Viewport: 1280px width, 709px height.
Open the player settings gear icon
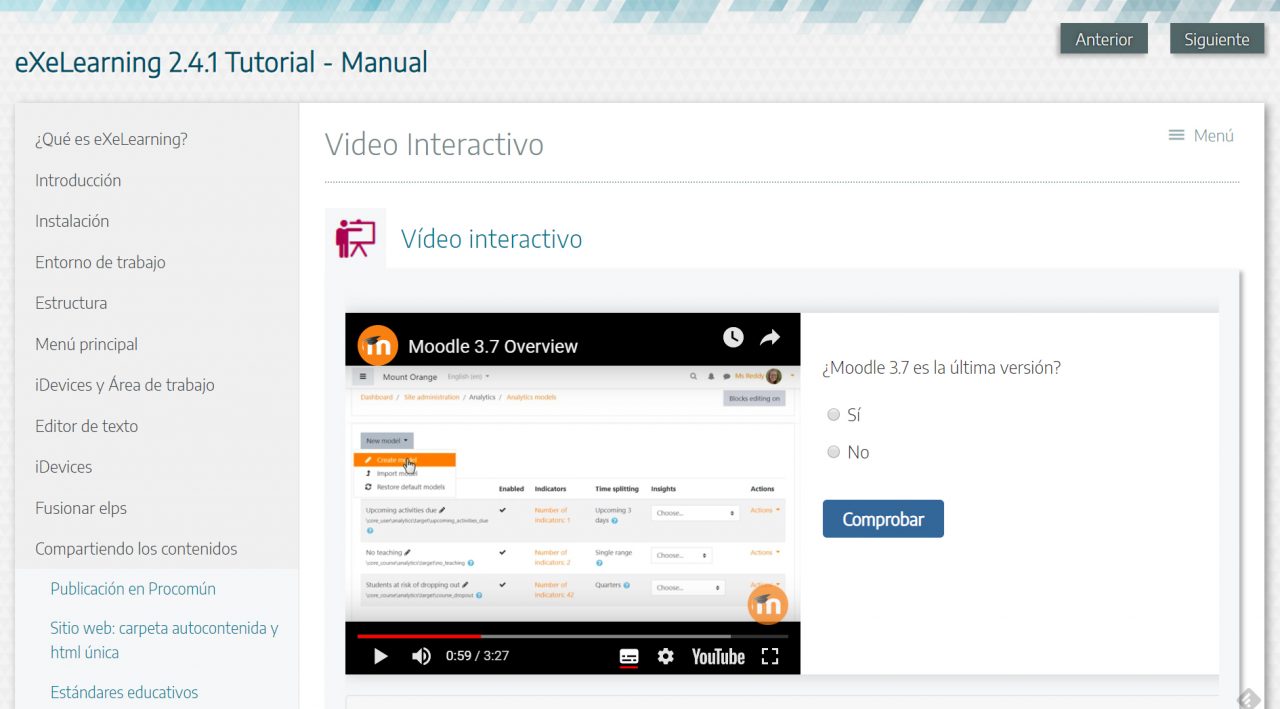tap(665, 657)
